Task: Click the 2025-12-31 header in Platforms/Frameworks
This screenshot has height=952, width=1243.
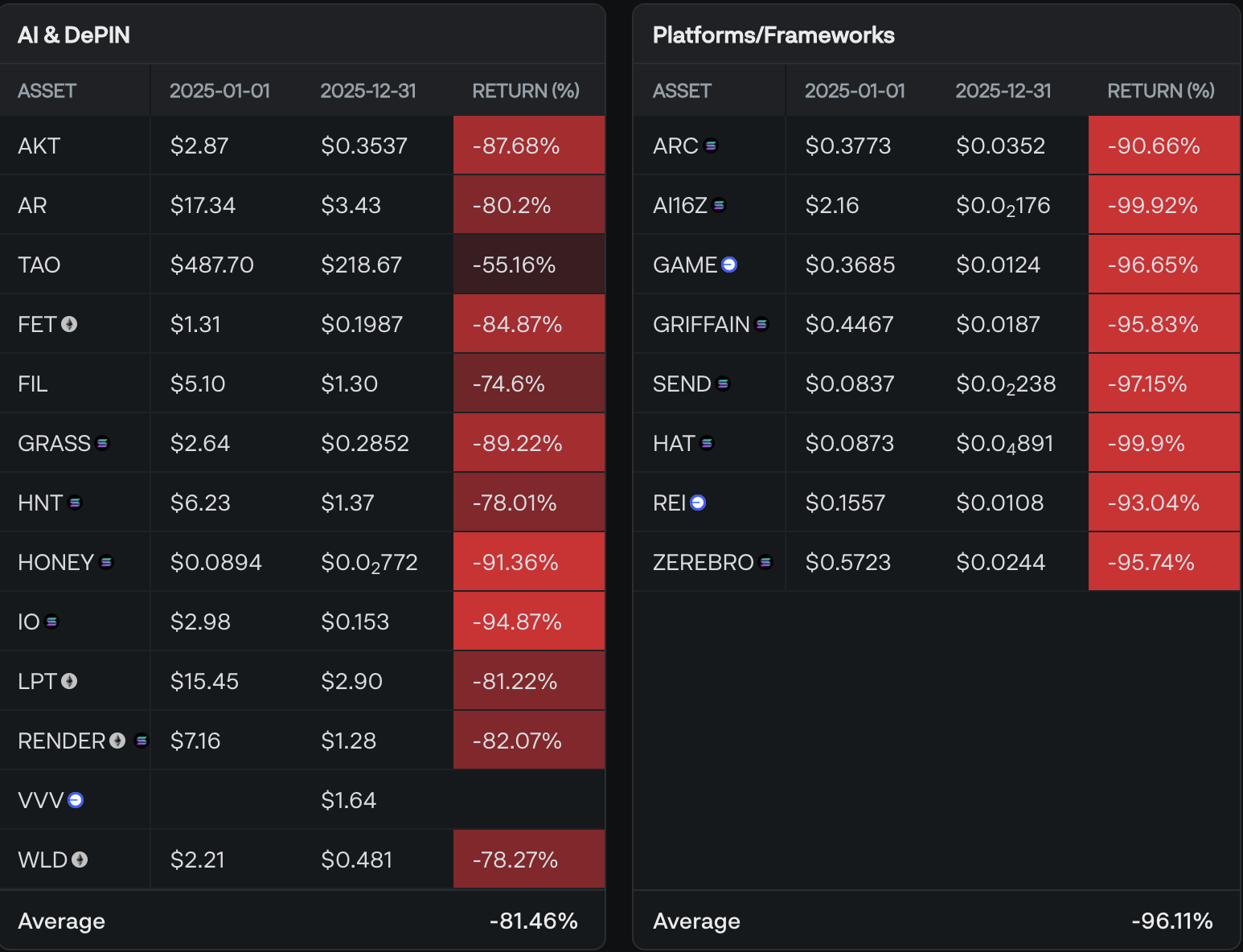Action: click(1003, 91)
